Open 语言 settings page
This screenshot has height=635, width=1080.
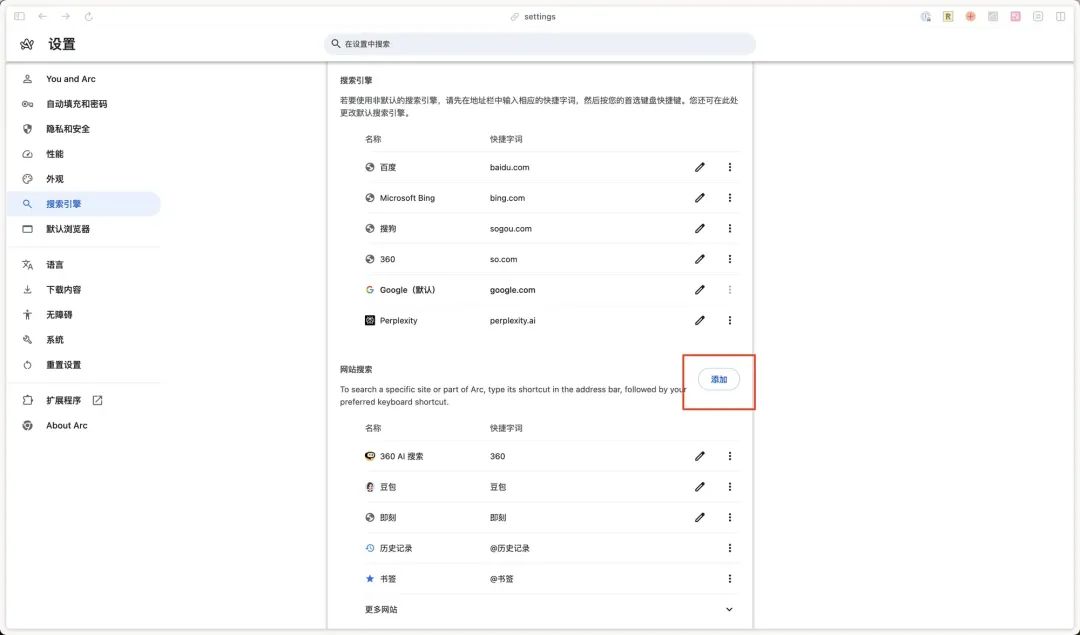coord(83,264)
